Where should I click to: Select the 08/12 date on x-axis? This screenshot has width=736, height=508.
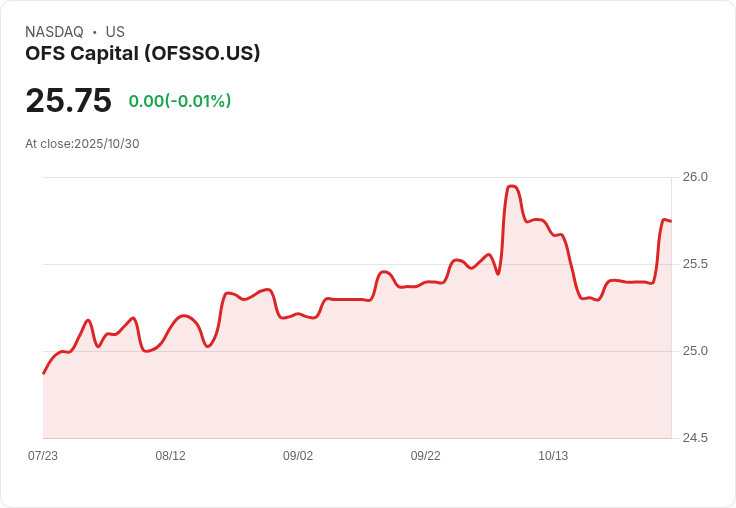[x=170, y=456]
